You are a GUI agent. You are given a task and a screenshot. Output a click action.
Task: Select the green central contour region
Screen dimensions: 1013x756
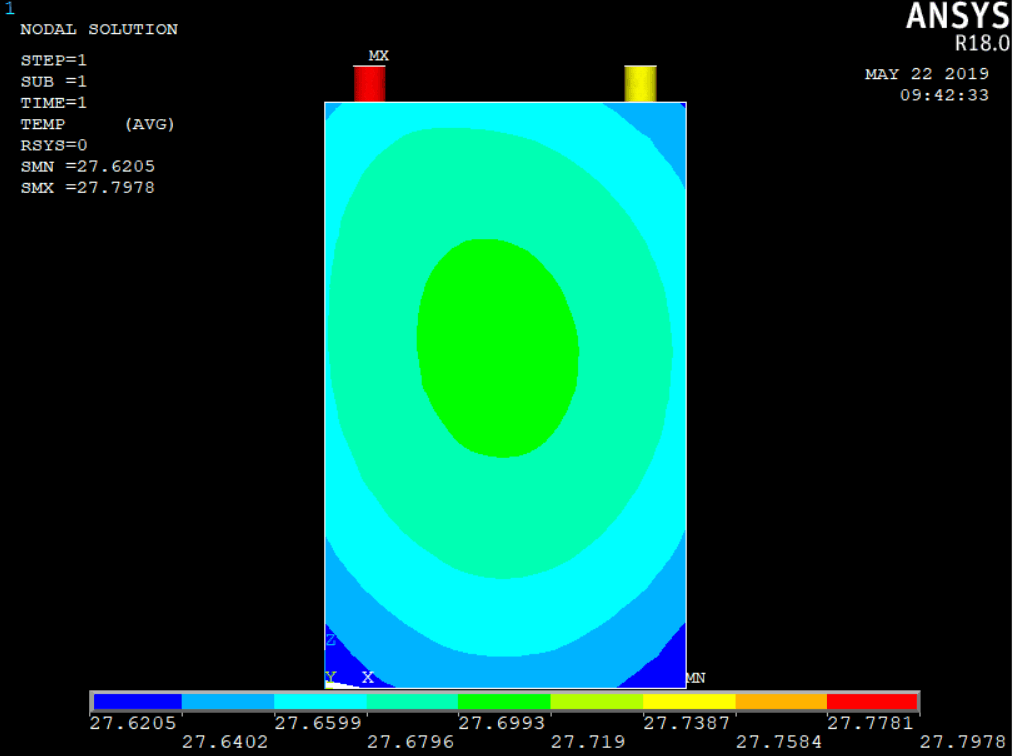point(497,347)
